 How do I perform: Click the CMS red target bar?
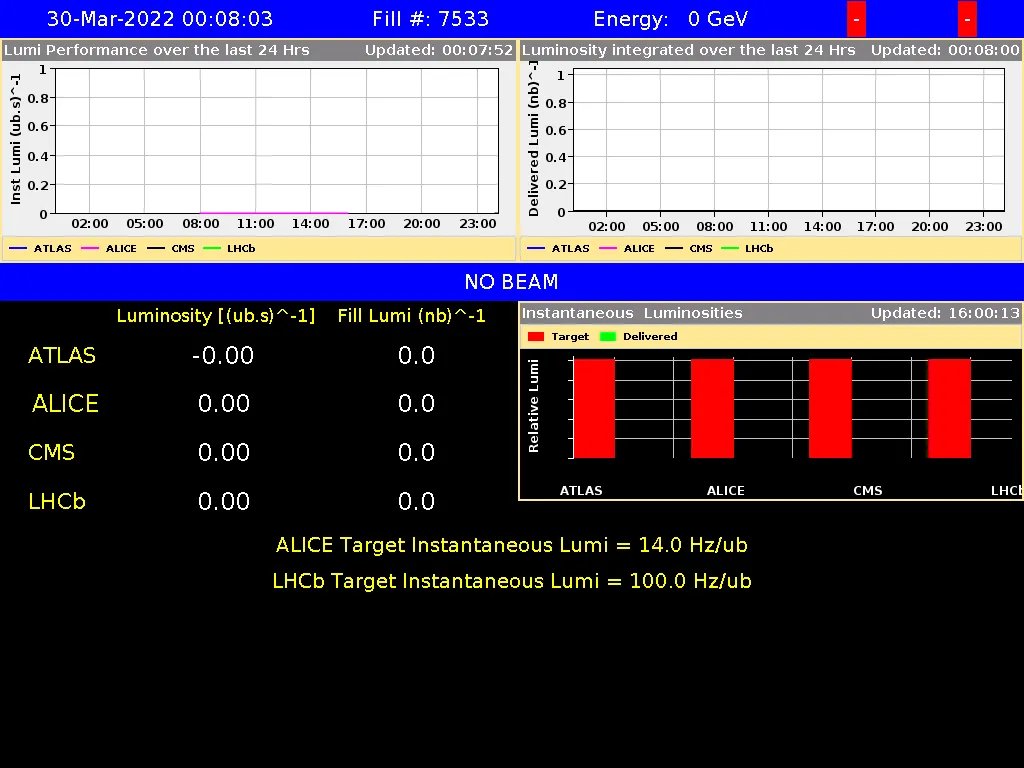coord(830,408)
